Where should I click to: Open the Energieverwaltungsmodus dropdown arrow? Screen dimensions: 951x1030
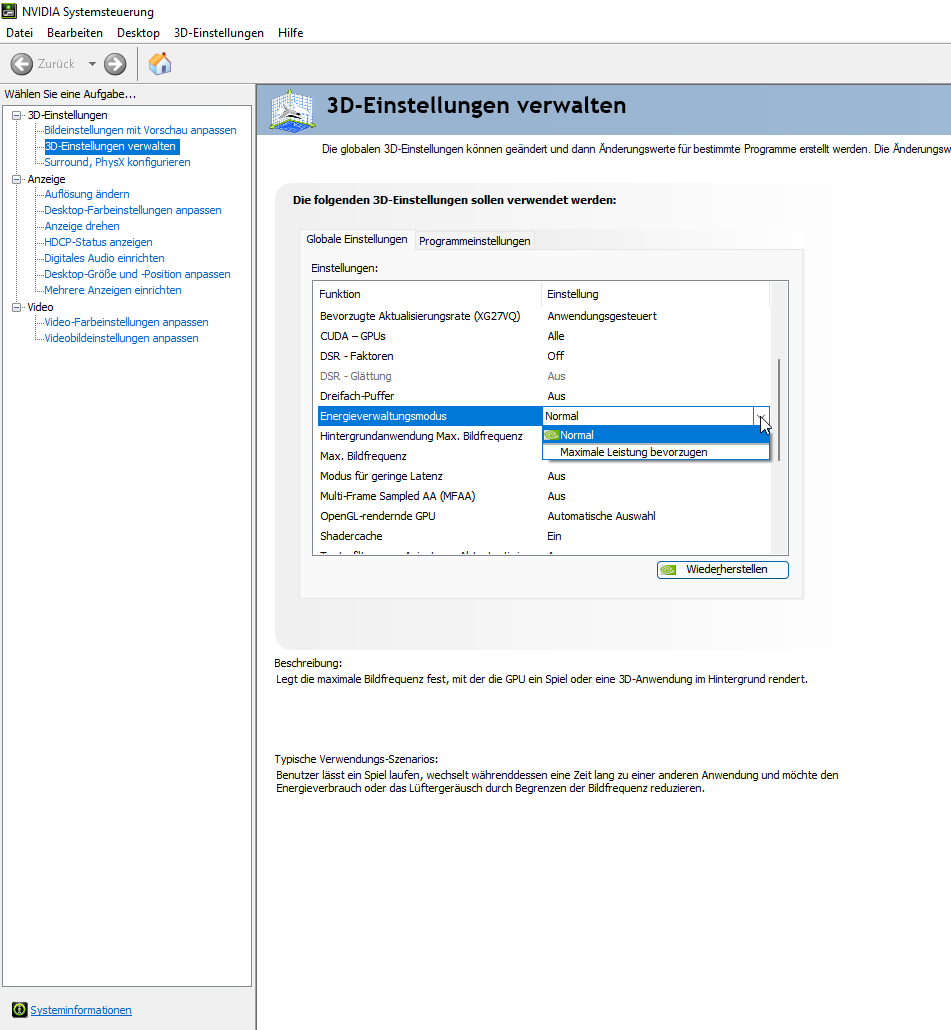pyautogui.click(x=761, y=416)
